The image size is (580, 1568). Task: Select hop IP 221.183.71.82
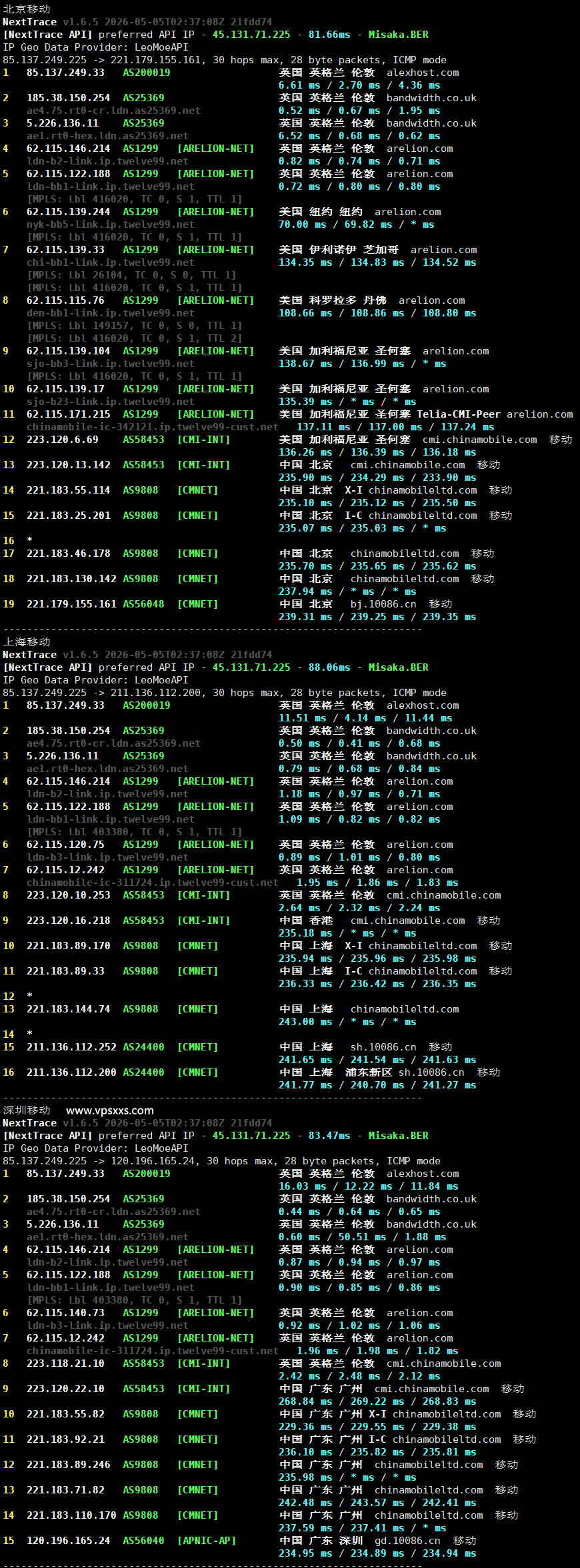click(65, 1490)
